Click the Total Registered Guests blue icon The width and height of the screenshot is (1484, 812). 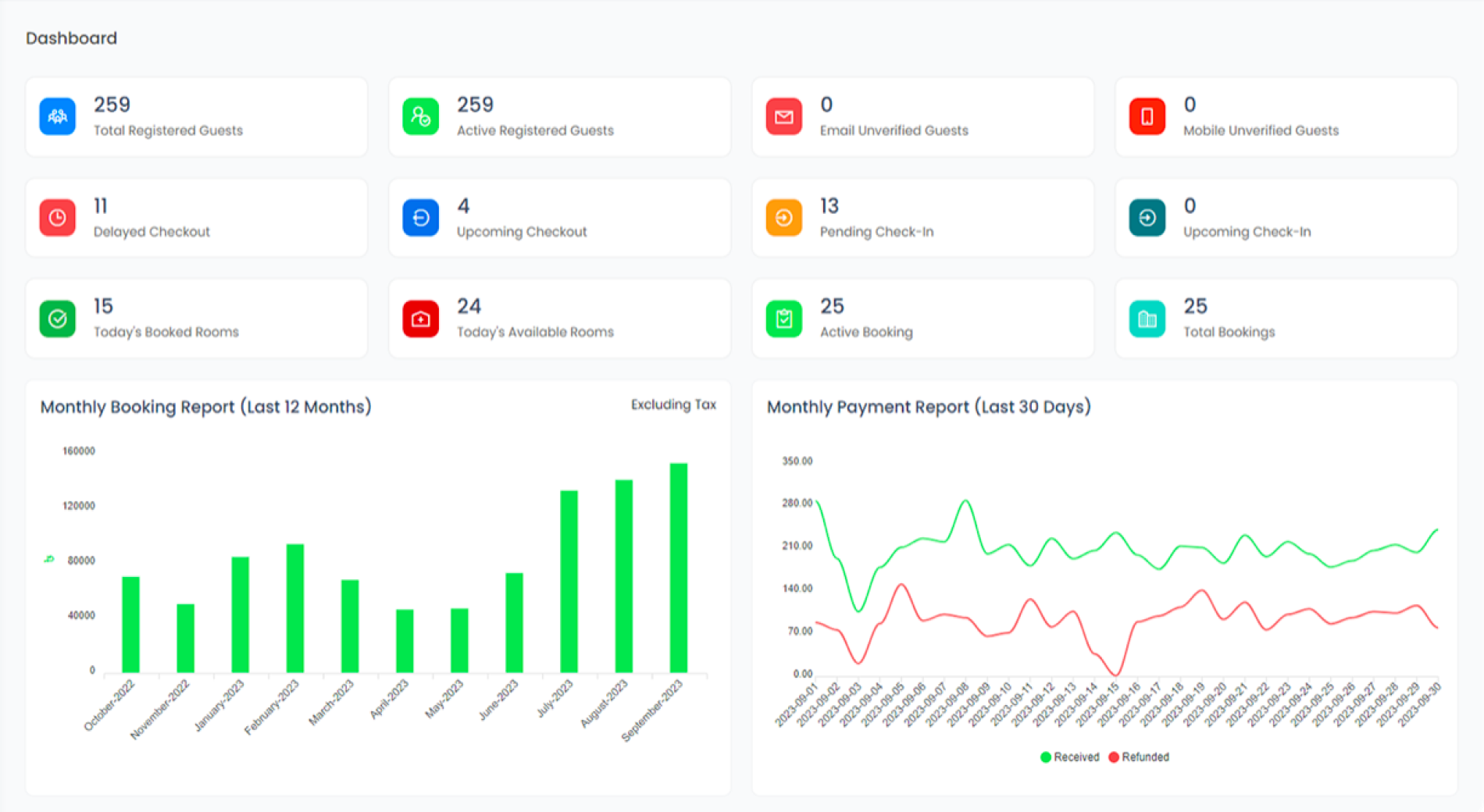[58, 116]
